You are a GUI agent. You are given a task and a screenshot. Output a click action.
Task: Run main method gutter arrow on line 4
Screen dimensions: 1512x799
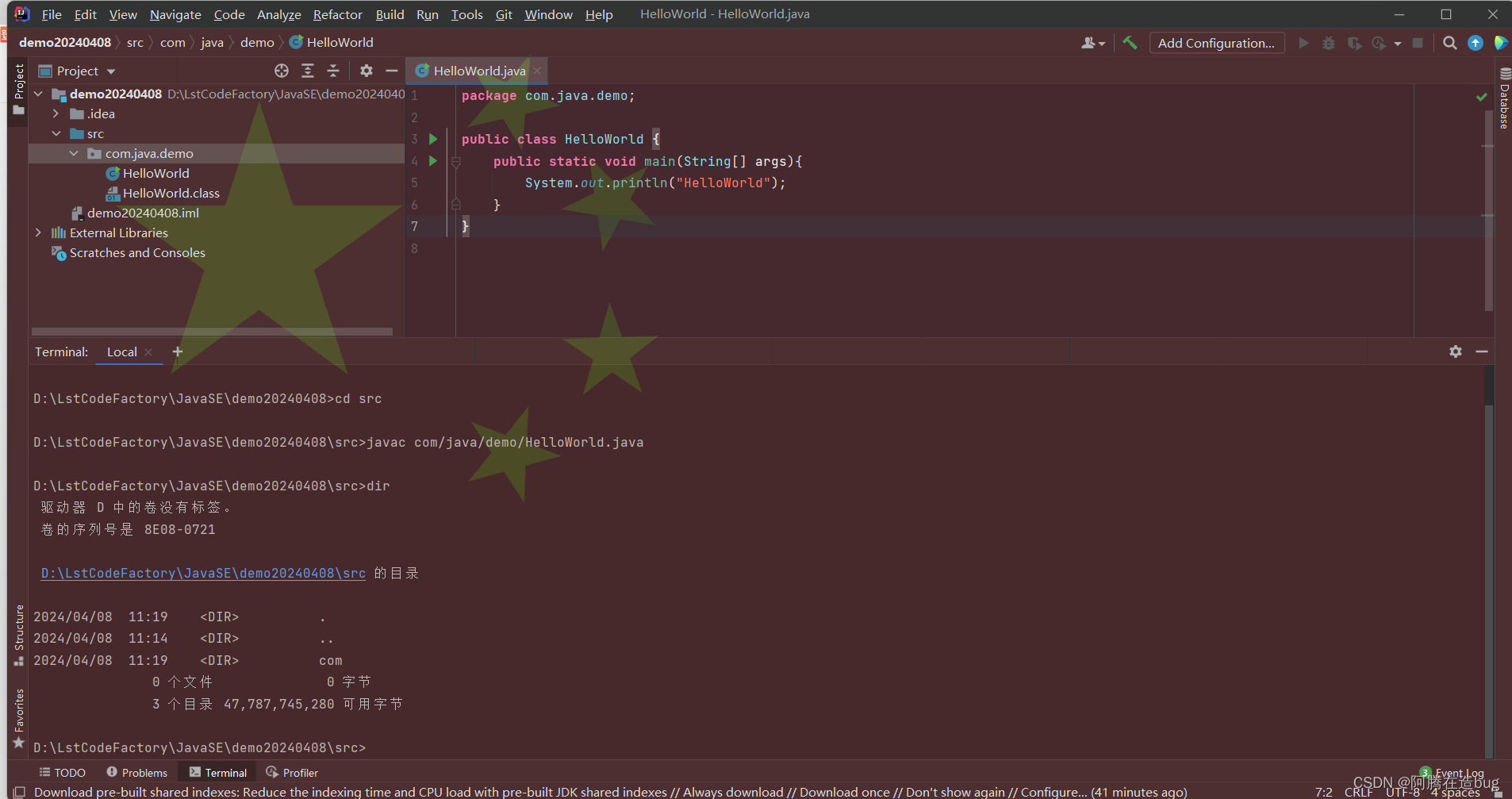click(x=433, y=161)
